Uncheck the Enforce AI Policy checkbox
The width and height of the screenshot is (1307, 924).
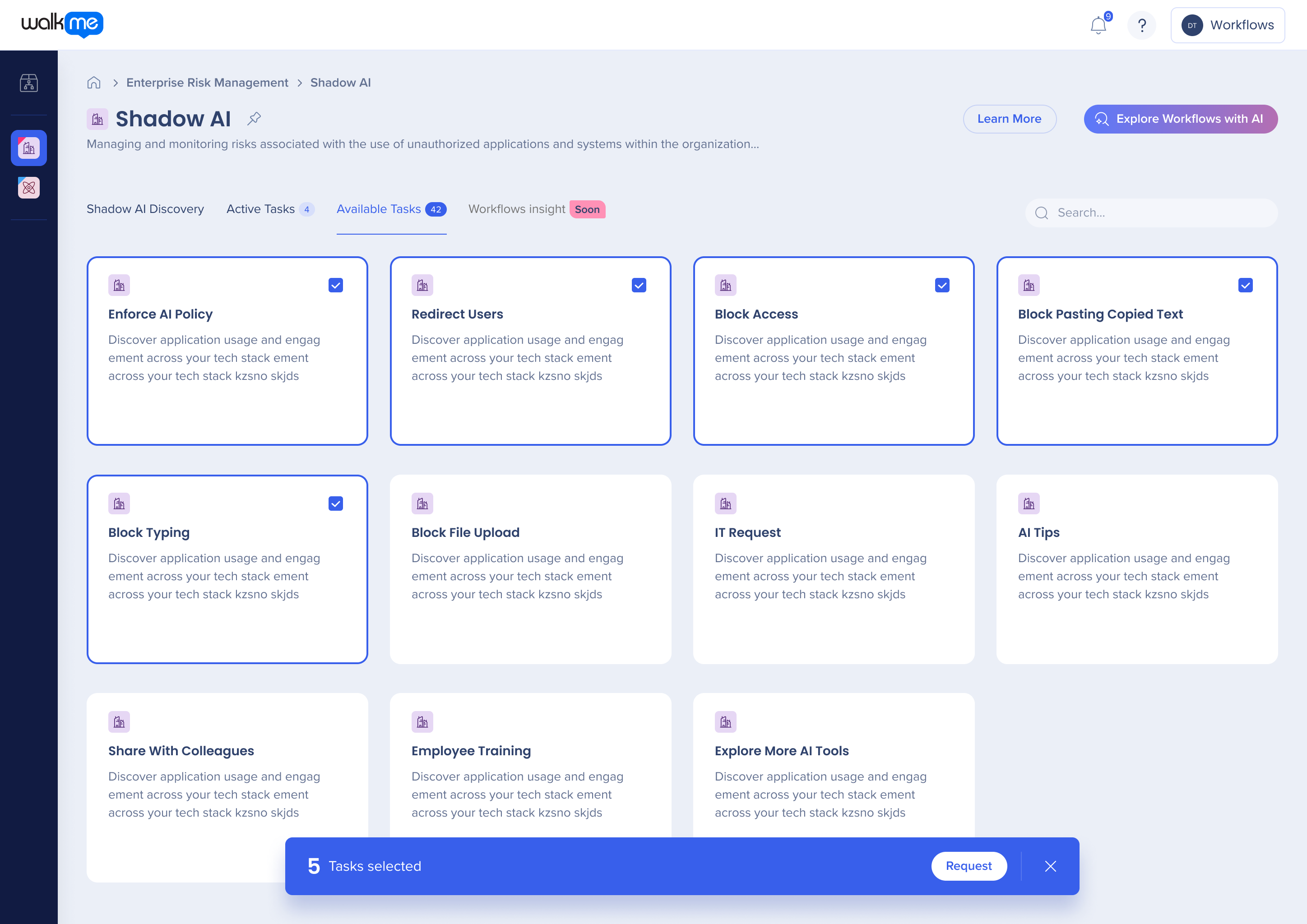336,285
